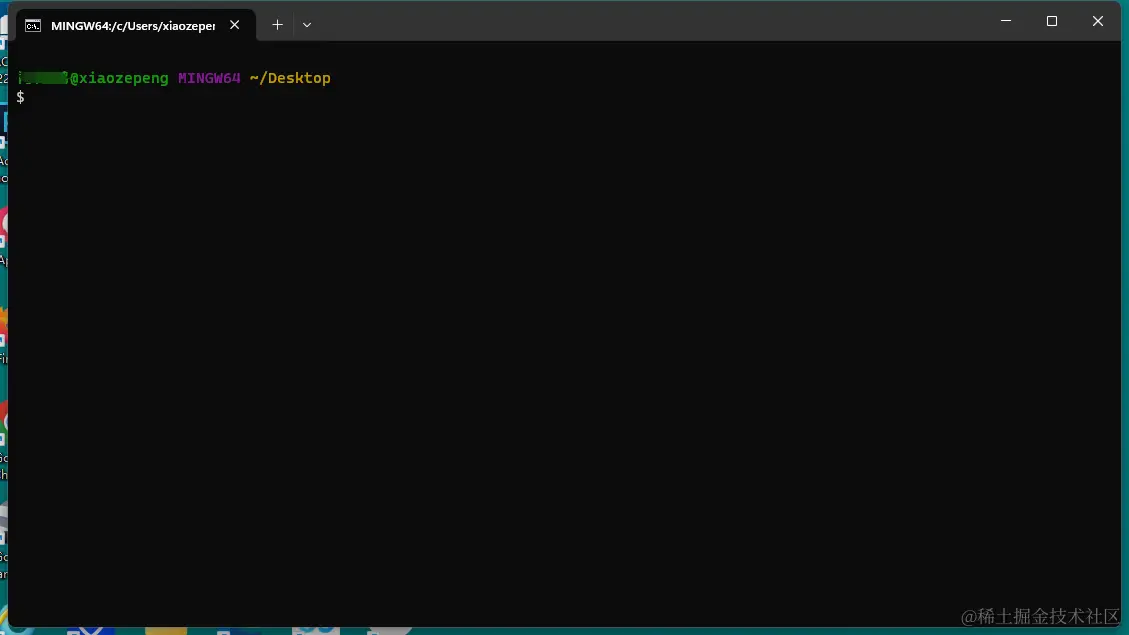The width and height of the screenshot is (1129, 635).
Task: Click the @xiaozepeng hostname text
Action: click(120, 78)
